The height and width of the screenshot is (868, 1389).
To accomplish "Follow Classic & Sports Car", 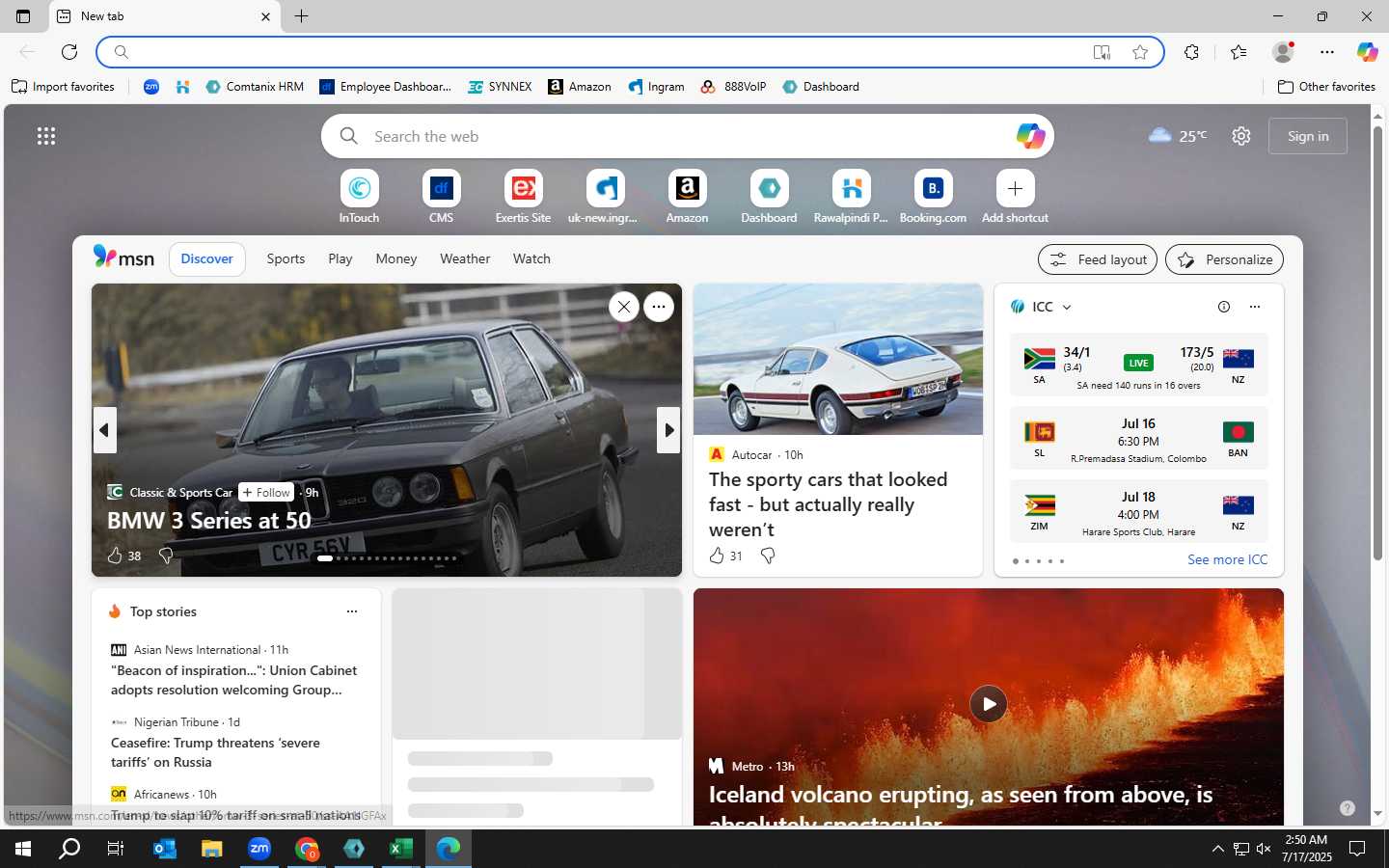I will [266, 492].
